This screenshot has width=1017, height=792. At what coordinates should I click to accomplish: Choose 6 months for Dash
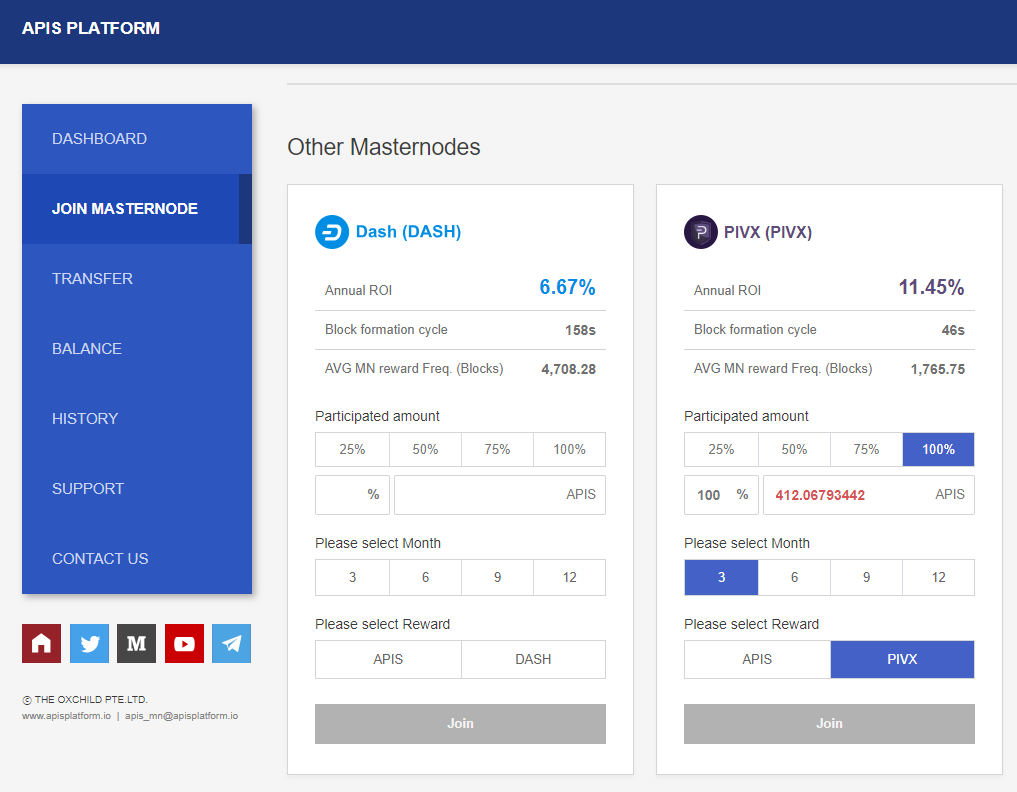425,577
